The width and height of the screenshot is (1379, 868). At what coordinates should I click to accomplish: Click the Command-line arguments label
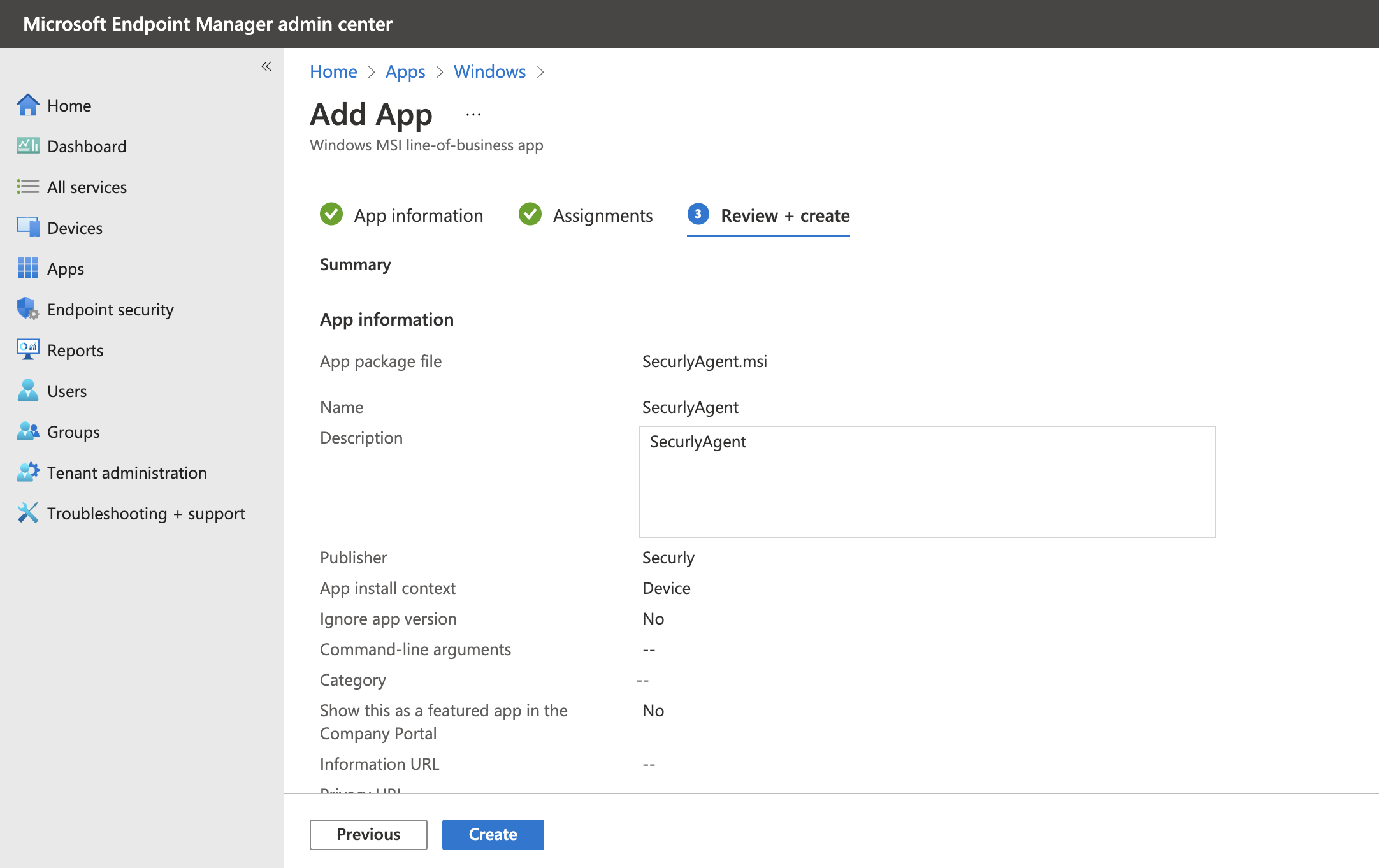(x=415, y=649)
